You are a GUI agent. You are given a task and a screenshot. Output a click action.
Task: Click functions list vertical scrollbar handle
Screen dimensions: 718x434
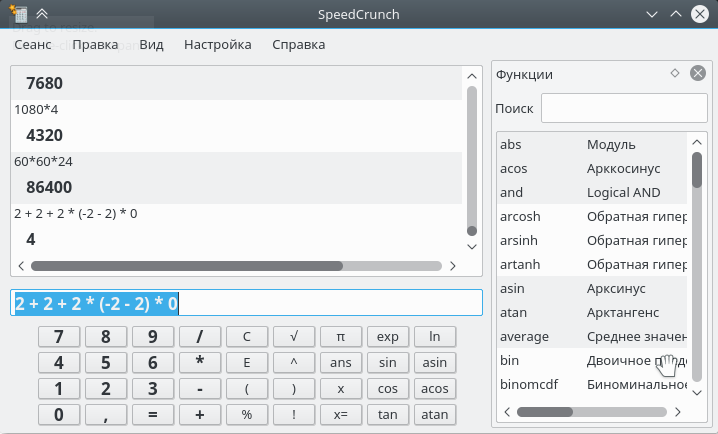(697, 170)
